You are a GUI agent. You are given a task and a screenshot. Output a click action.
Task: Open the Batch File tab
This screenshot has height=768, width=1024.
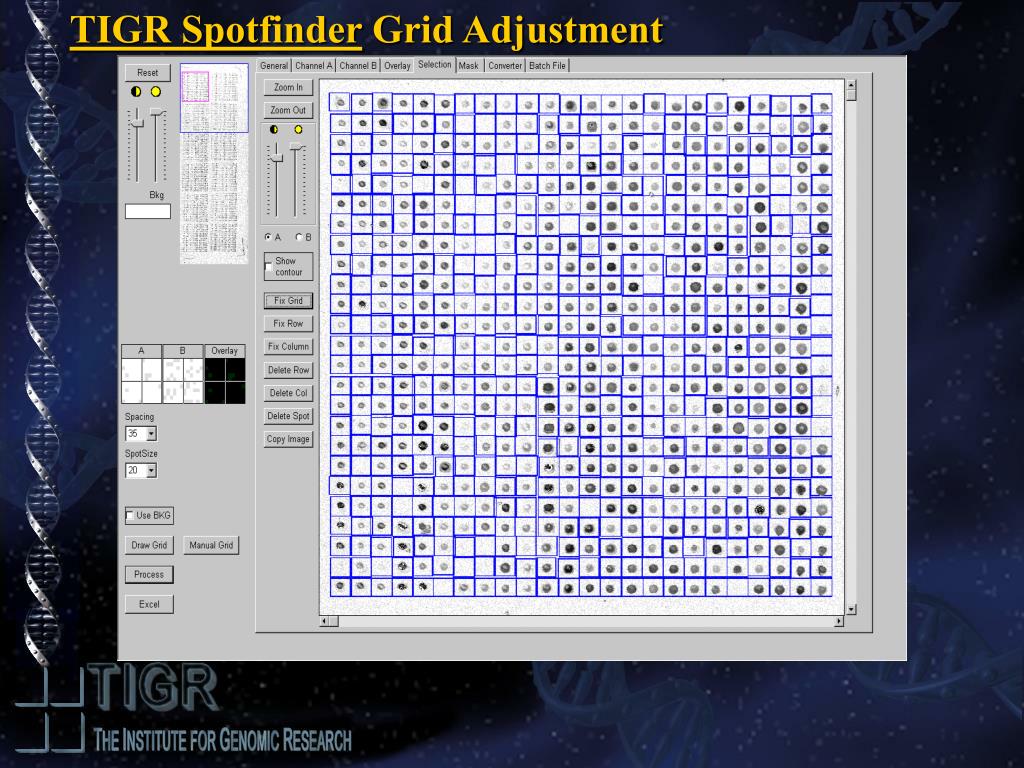click(547, 66)
